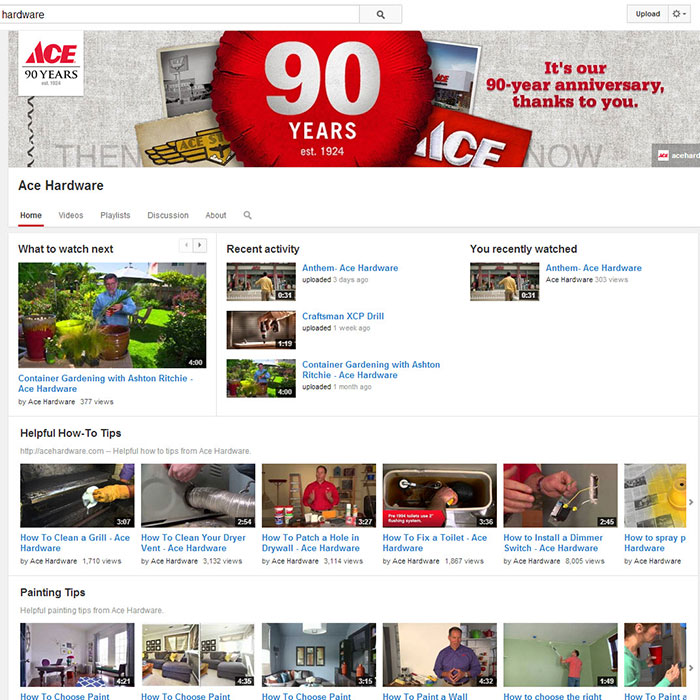The image size is (700, 700).
Task: Click previous arrow in What to watch next
Action: coord(186,245)
